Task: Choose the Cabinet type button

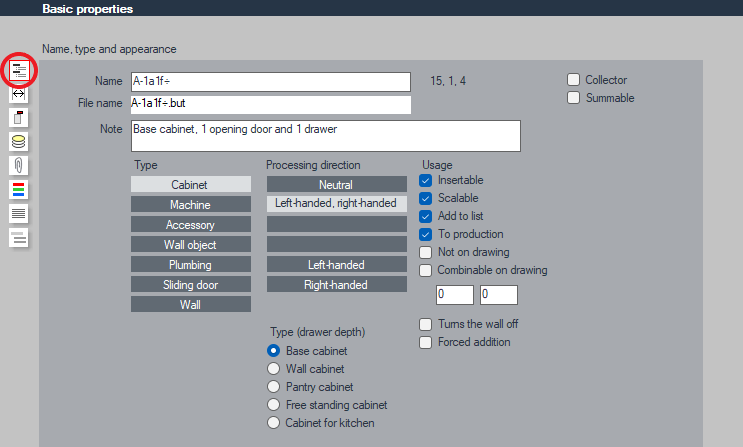Action: pos(191,184)
